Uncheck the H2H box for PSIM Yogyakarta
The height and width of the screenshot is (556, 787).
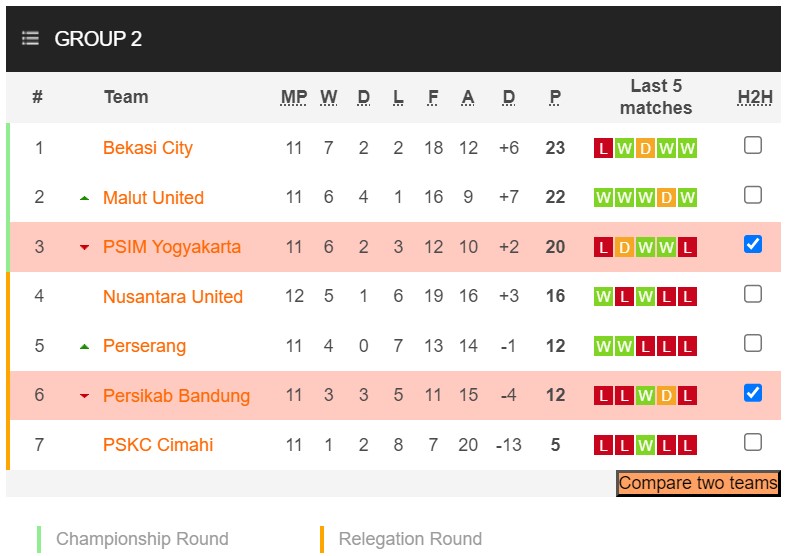pyautogui.click(x=753, y=244)
